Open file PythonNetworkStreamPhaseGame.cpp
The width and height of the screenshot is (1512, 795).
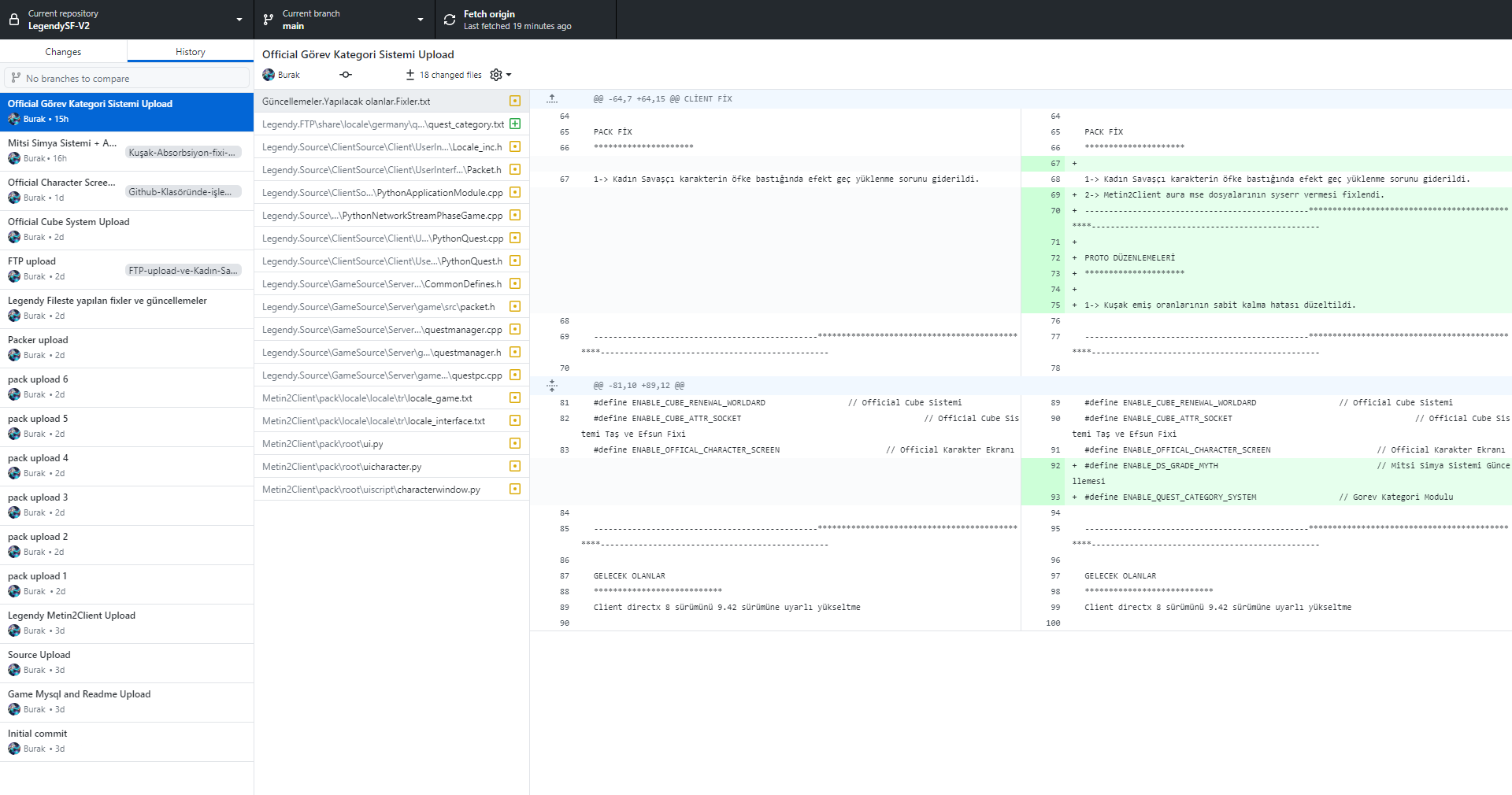391,215
